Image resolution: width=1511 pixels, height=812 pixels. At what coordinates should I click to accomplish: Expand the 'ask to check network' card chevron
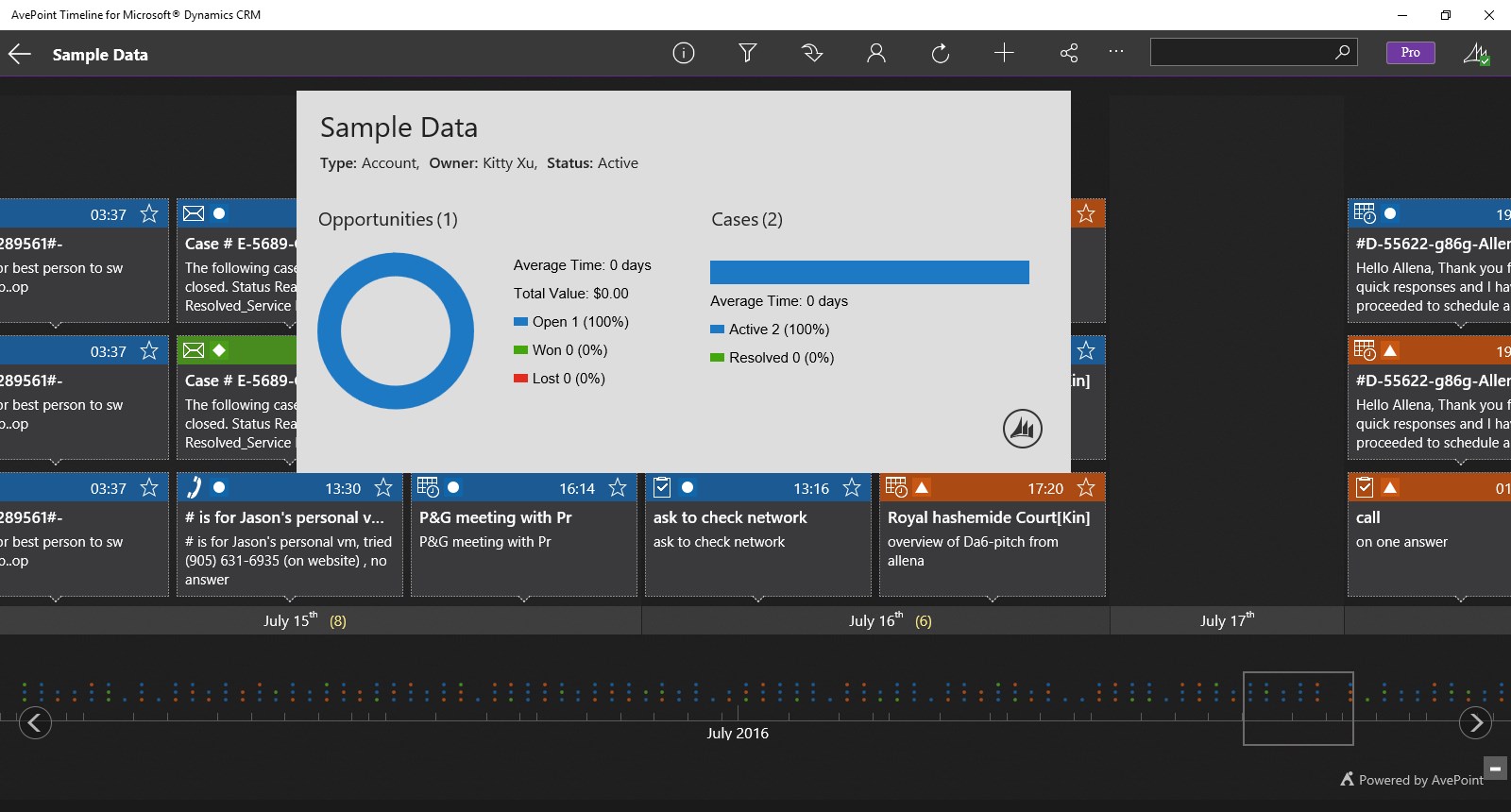click(758, 598)
